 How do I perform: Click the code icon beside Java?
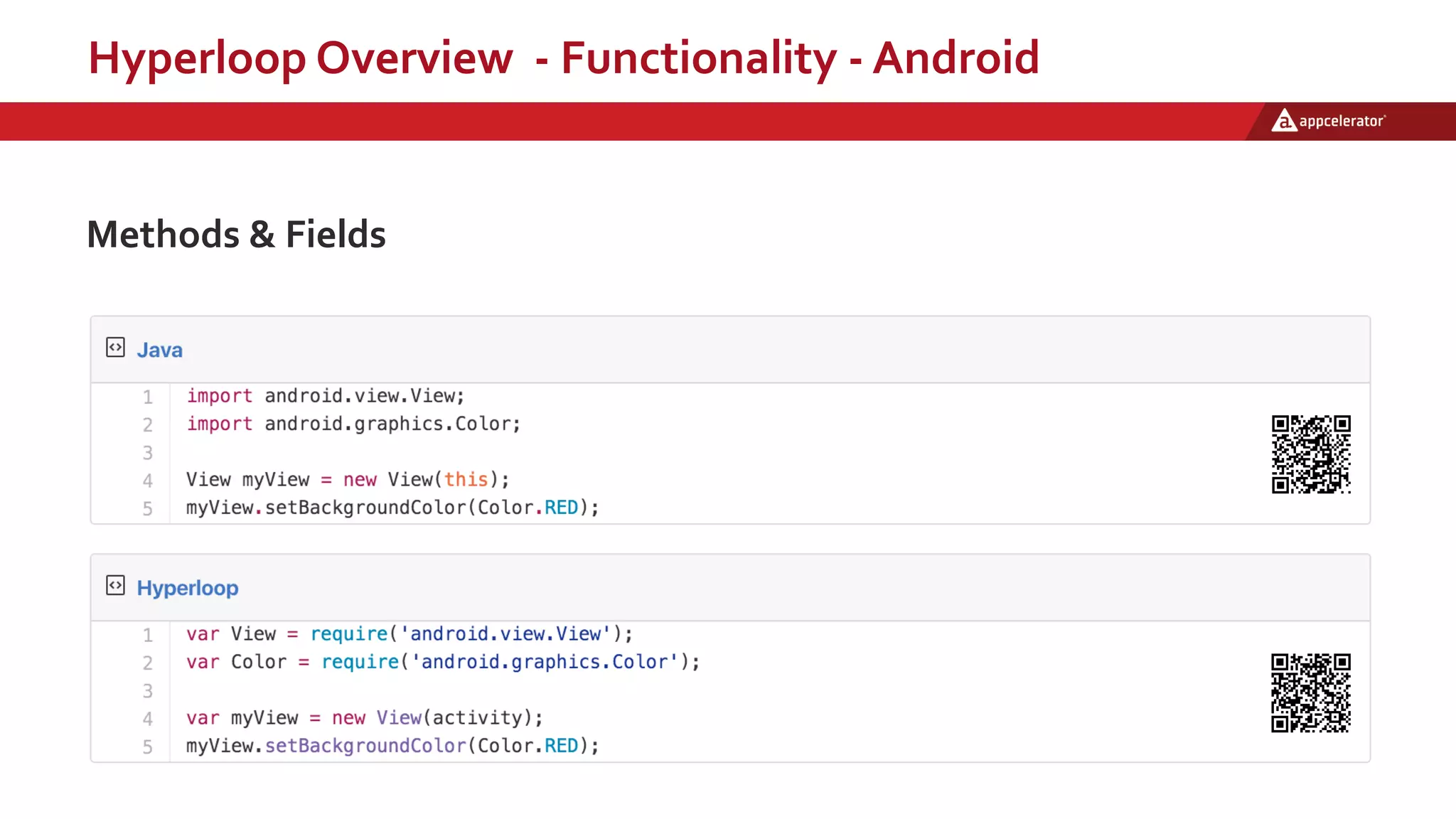(x=115, y=348)
